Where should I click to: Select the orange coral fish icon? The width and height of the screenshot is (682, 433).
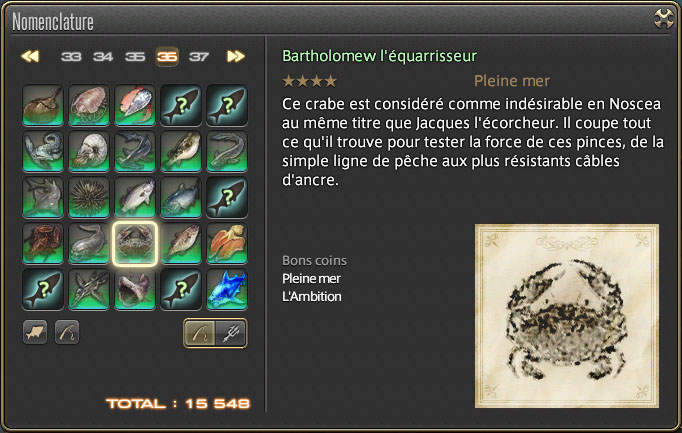tap(227, 243)
